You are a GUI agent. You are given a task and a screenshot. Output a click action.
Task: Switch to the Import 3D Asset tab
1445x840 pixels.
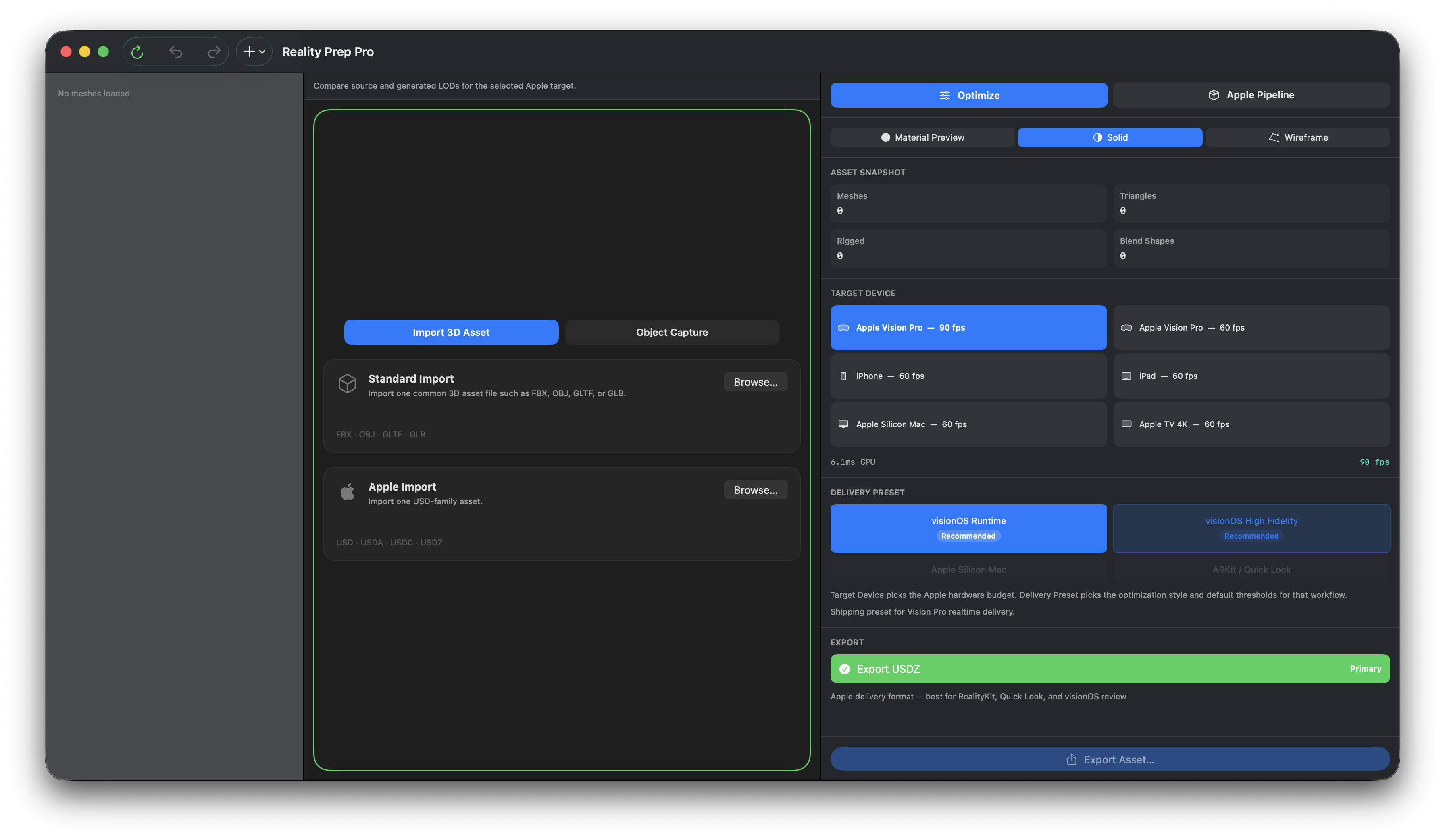tap(451, 332)
